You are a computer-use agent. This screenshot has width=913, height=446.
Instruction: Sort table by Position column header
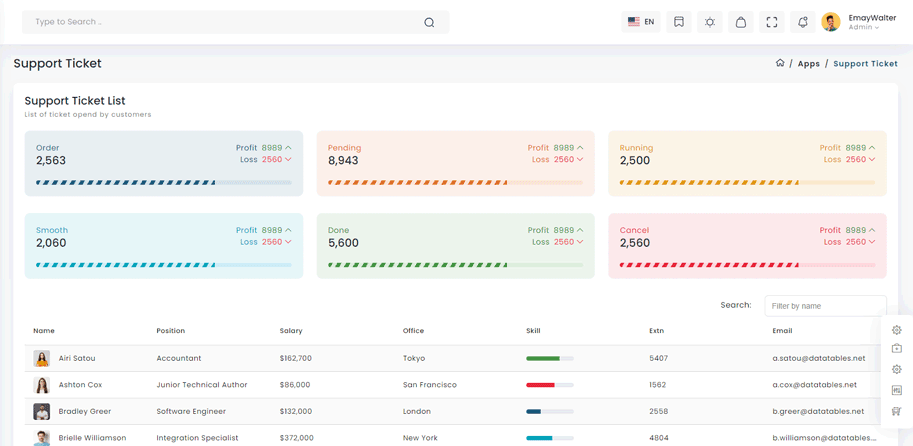(171, 331)
